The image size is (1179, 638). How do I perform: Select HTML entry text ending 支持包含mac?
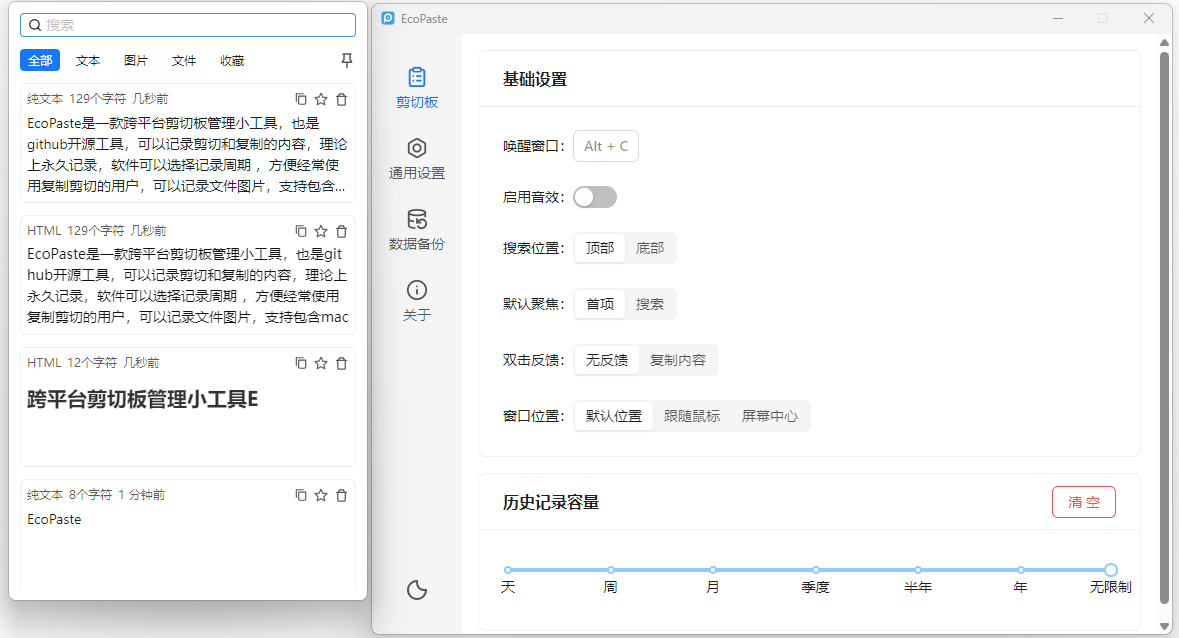187,286
